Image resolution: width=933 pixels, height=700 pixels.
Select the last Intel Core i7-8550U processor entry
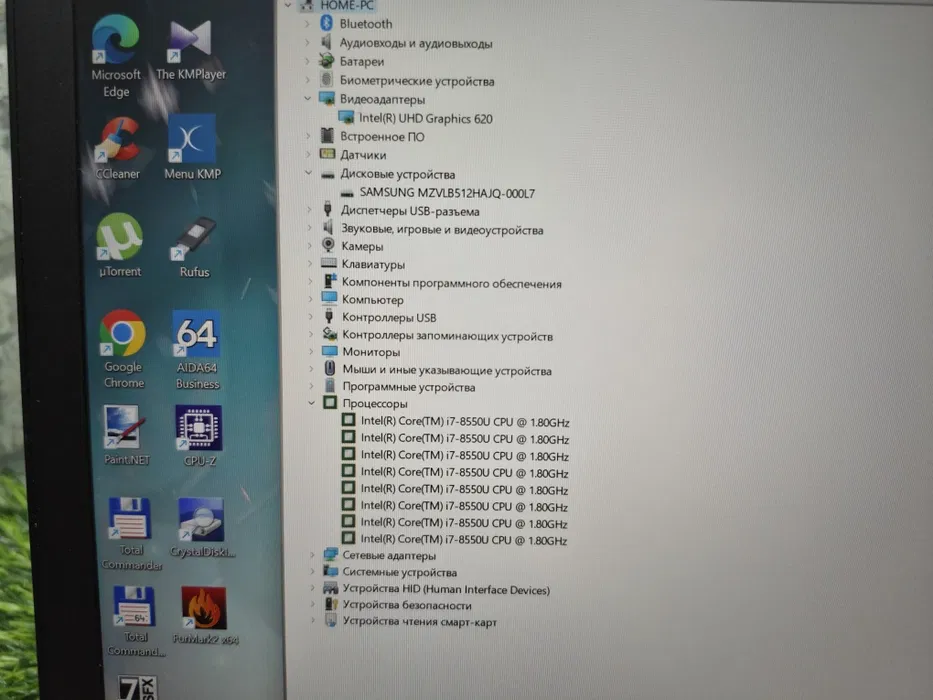(455, 539)
